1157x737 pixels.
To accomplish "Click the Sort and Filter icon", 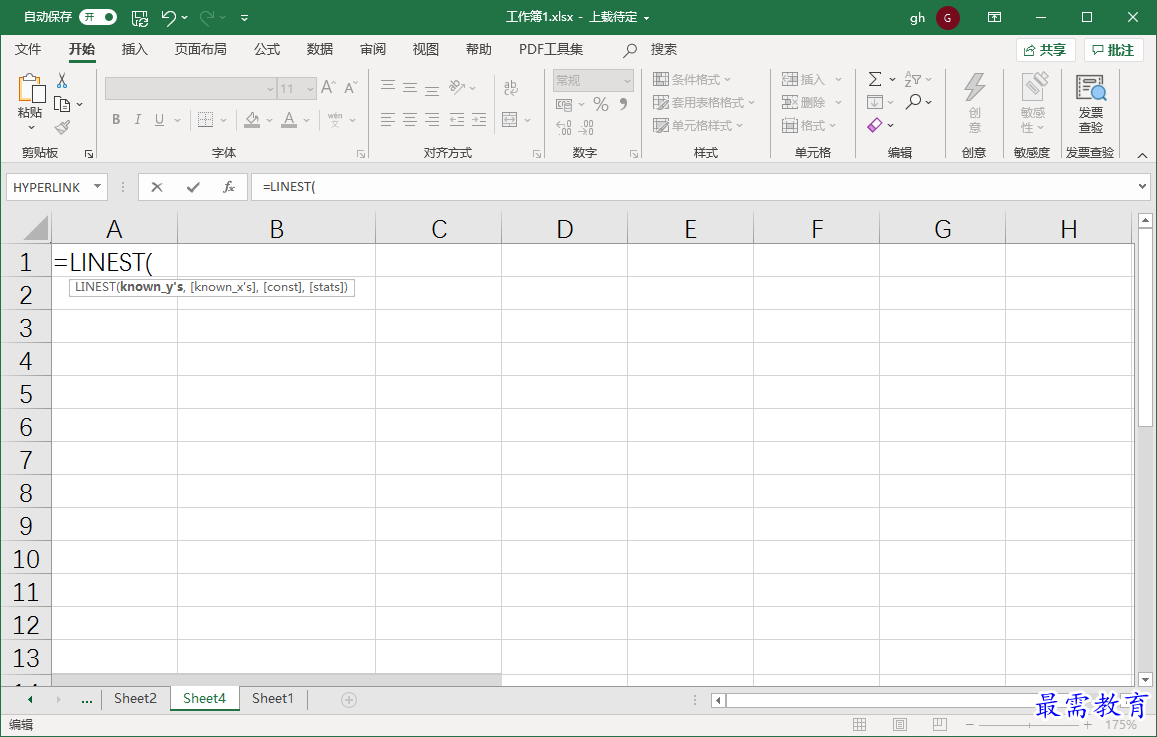I will (913, 79).
